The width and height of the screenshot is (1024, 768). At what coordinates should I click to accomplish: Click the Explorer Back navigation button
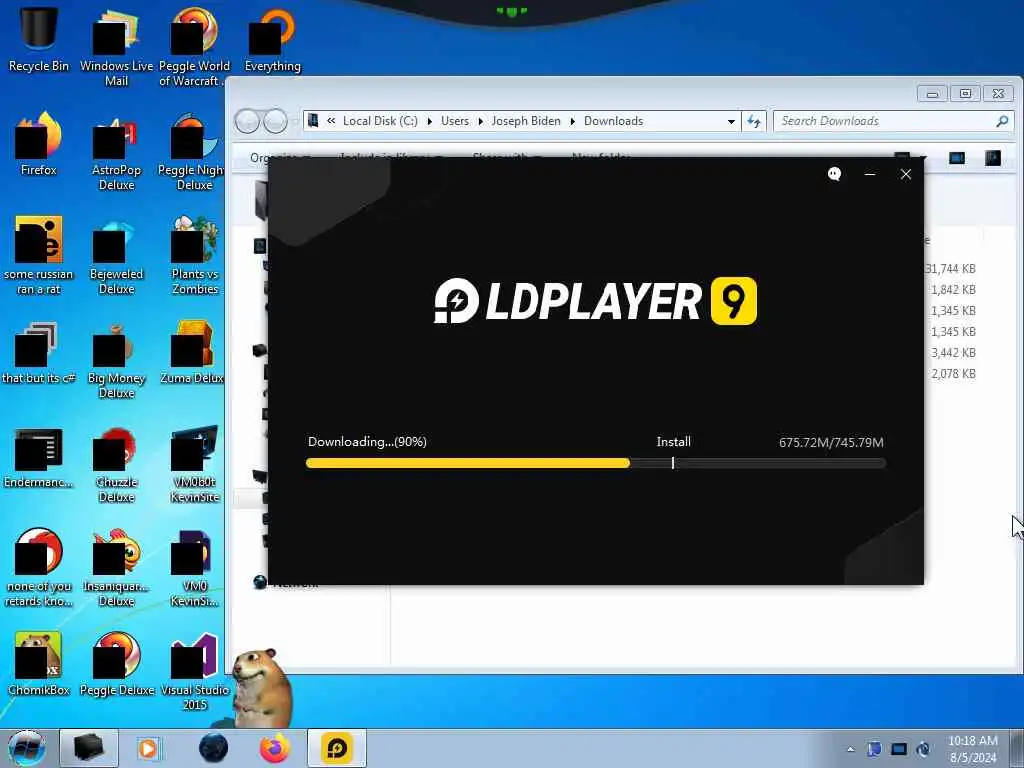click(x=248, y=121)
